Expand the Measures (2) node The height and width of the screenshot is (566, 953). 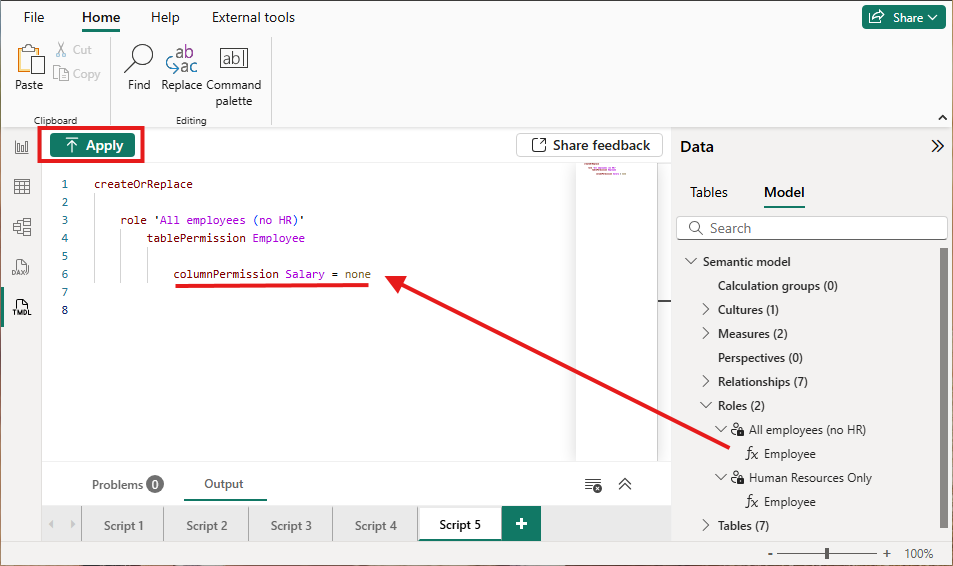pos(706,333)
